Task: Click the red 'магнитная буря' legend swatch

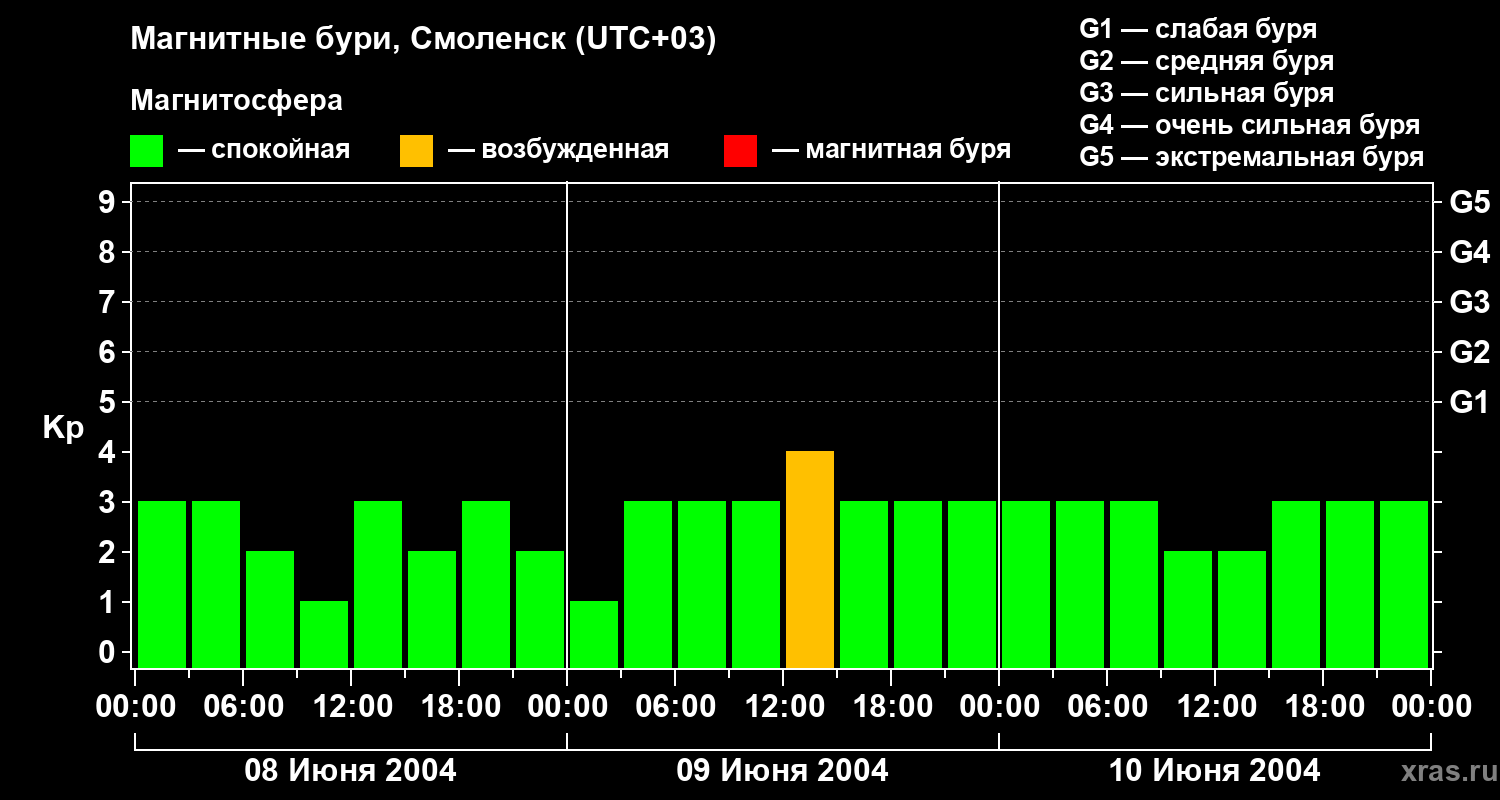Action: 740,151
